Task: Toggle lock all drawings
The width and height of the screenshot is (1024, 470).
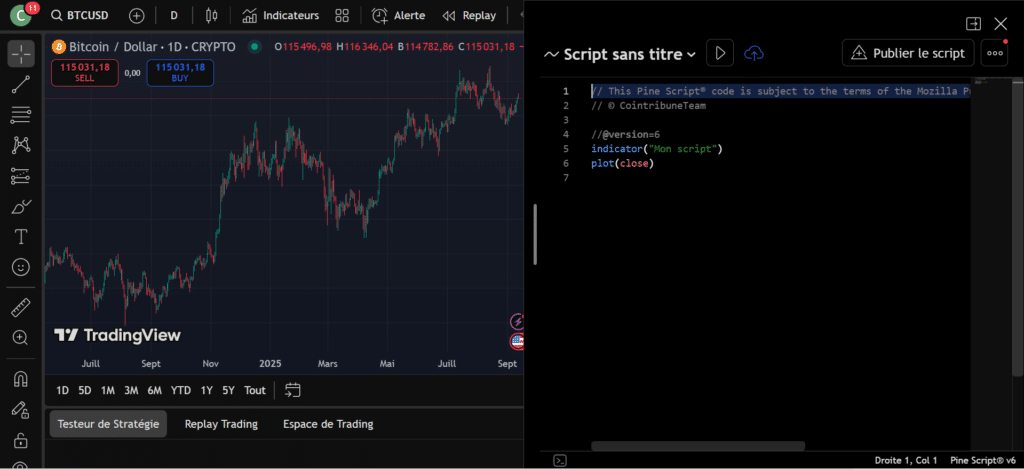Action: coord(21,439)
